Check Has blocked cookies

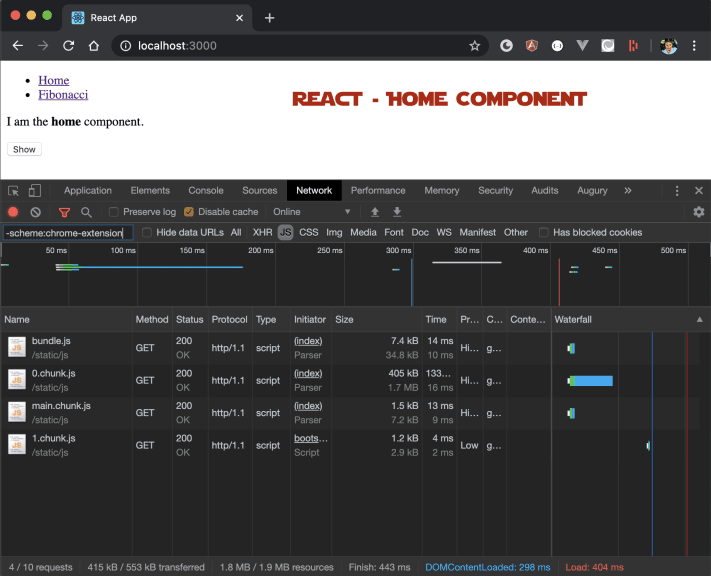544,233
